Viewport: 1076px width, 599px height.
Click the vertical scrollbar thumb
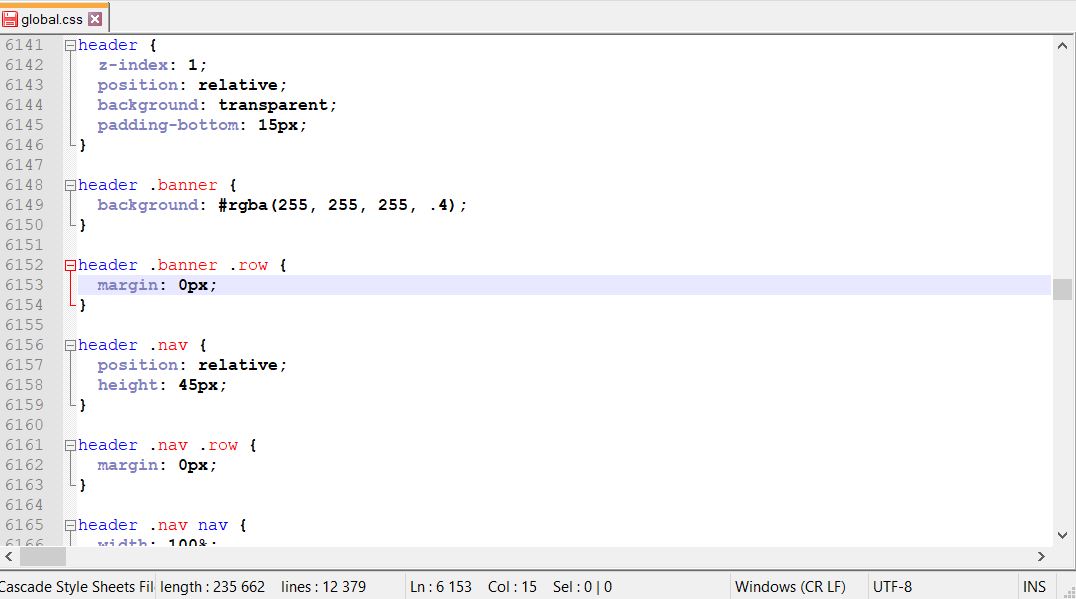click(x=1062, y=290)
